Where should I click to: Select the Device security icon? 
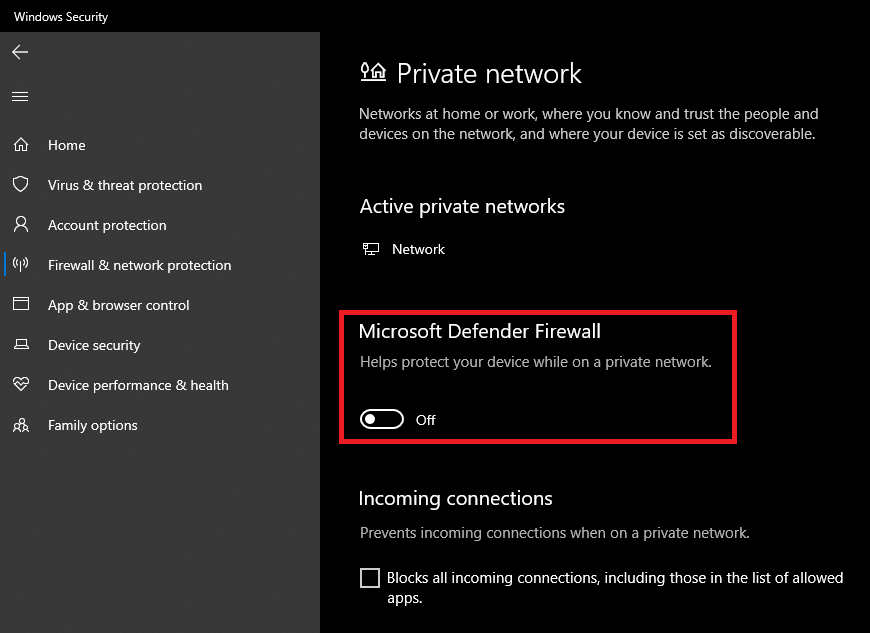[x=21, y=345]
